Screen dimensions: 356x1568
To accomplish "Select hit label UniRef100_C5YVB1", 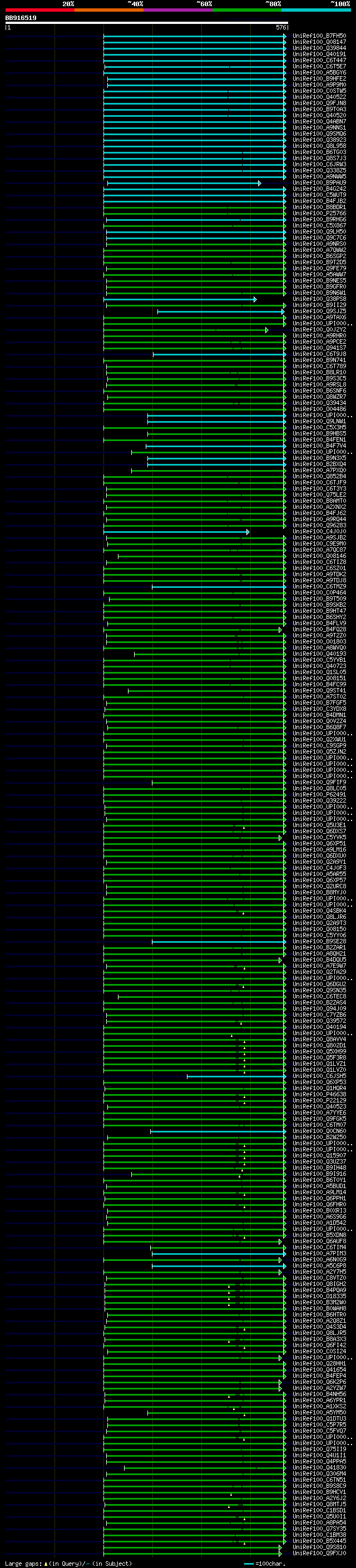I will 319,660.
